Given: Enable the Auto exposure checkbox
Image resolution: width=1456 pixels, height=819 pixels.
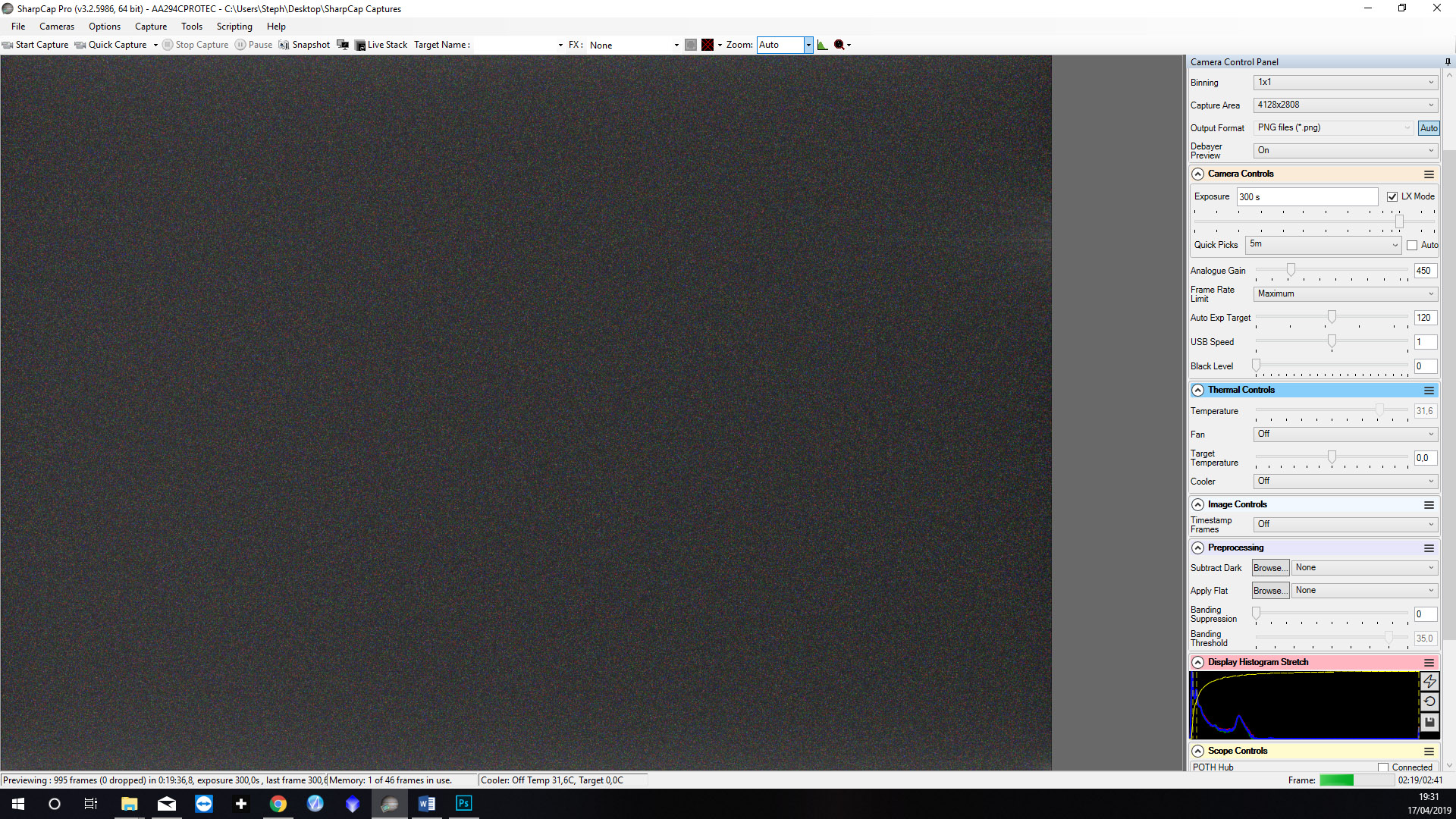Looking at the screenshot, I should click(1412, 245).
